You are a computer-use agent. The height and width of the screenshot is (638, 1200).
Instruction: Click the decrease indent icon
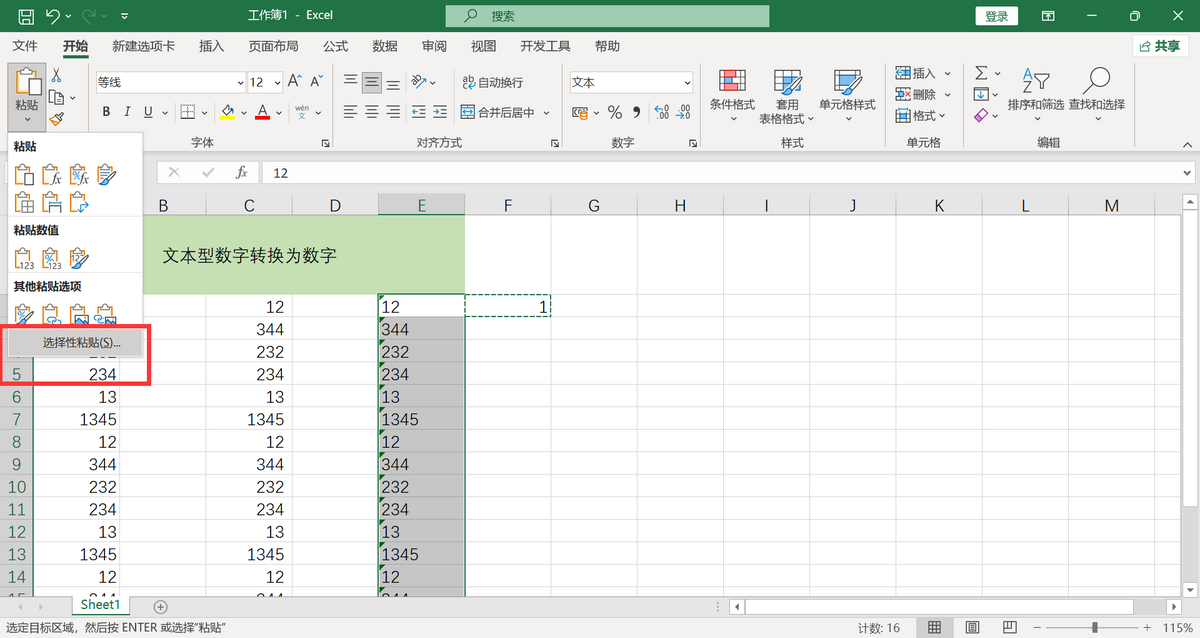click(418, 112)
